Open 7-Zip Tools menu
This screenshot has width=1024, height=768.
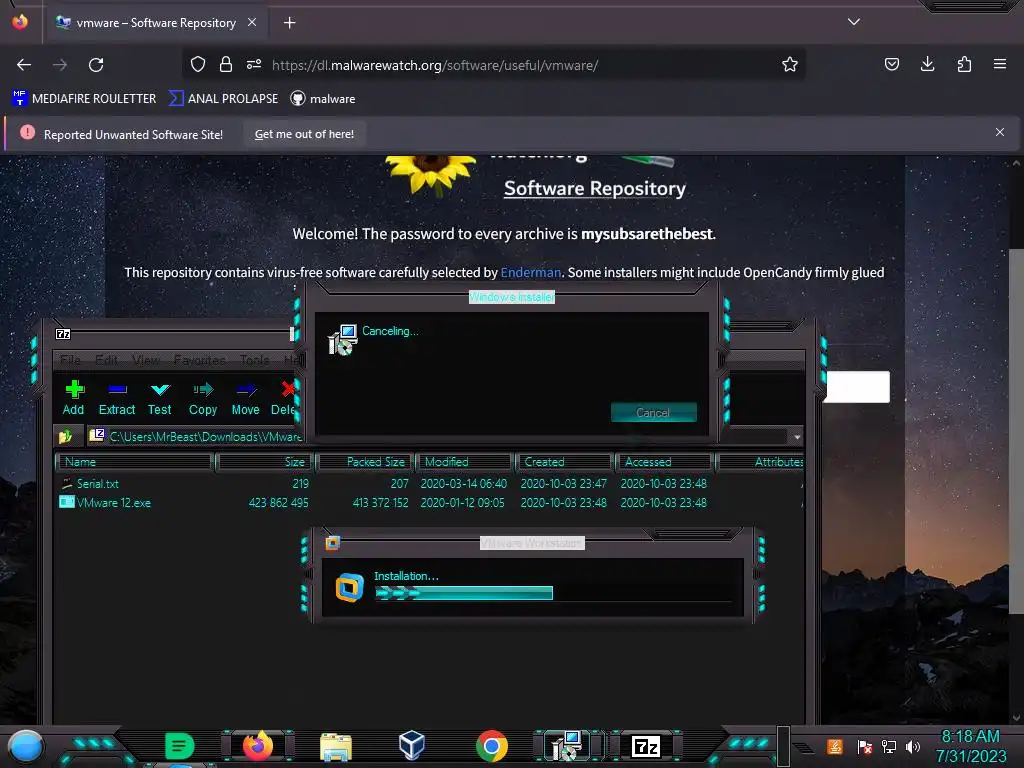click(x=254, y=360)
